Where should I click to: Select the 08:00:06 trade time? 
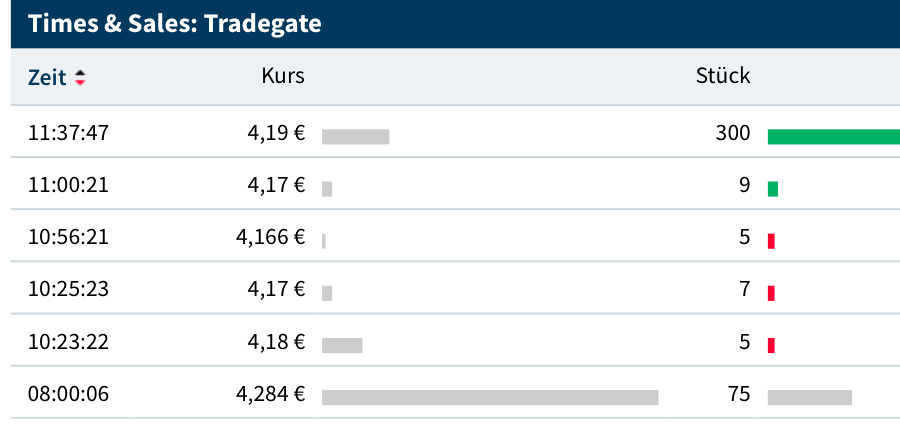(x=68, y=393)
